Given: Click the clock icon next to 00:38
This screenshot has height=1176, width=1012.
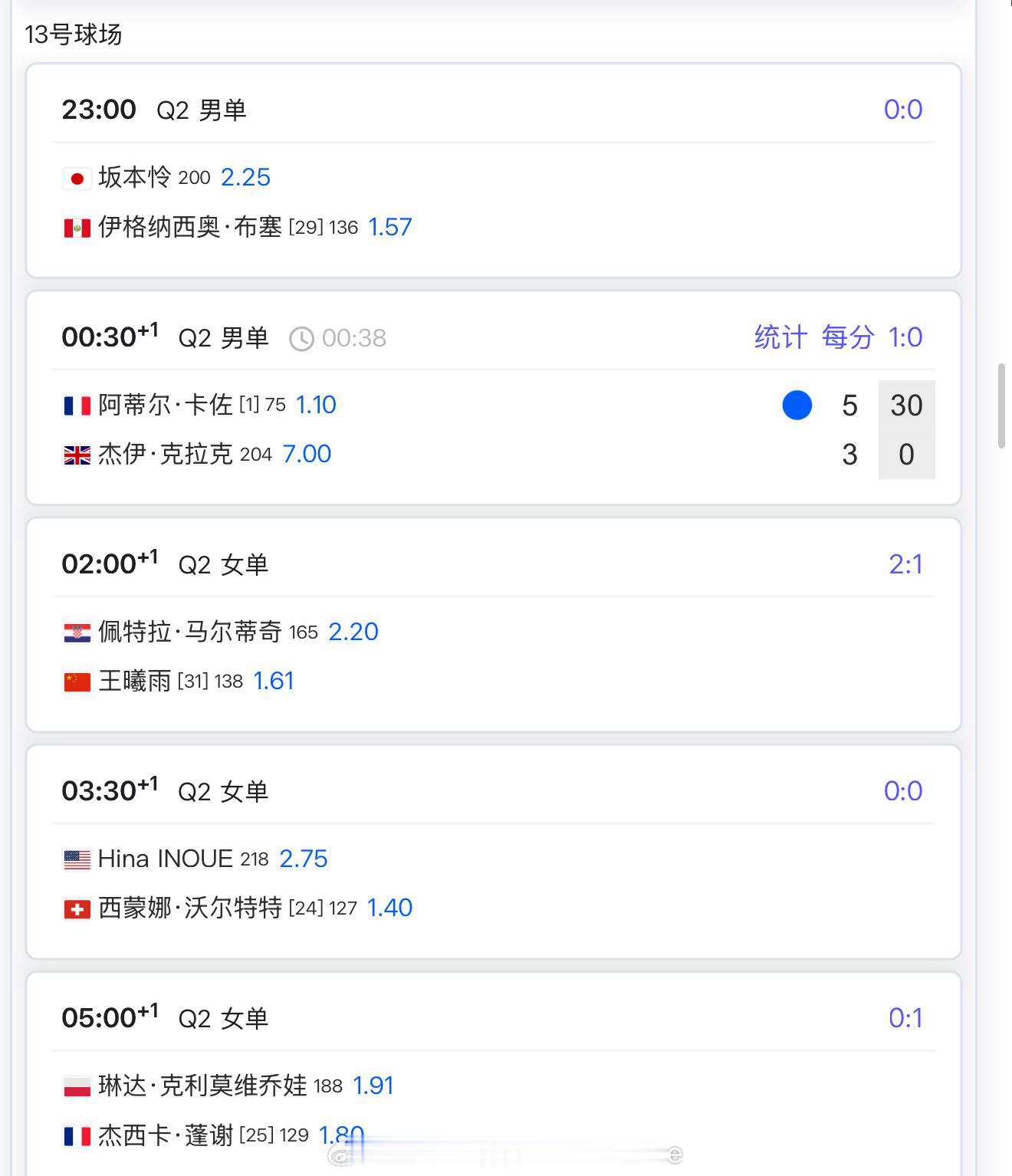Looking at the screenshot, I should pos(301,338).
